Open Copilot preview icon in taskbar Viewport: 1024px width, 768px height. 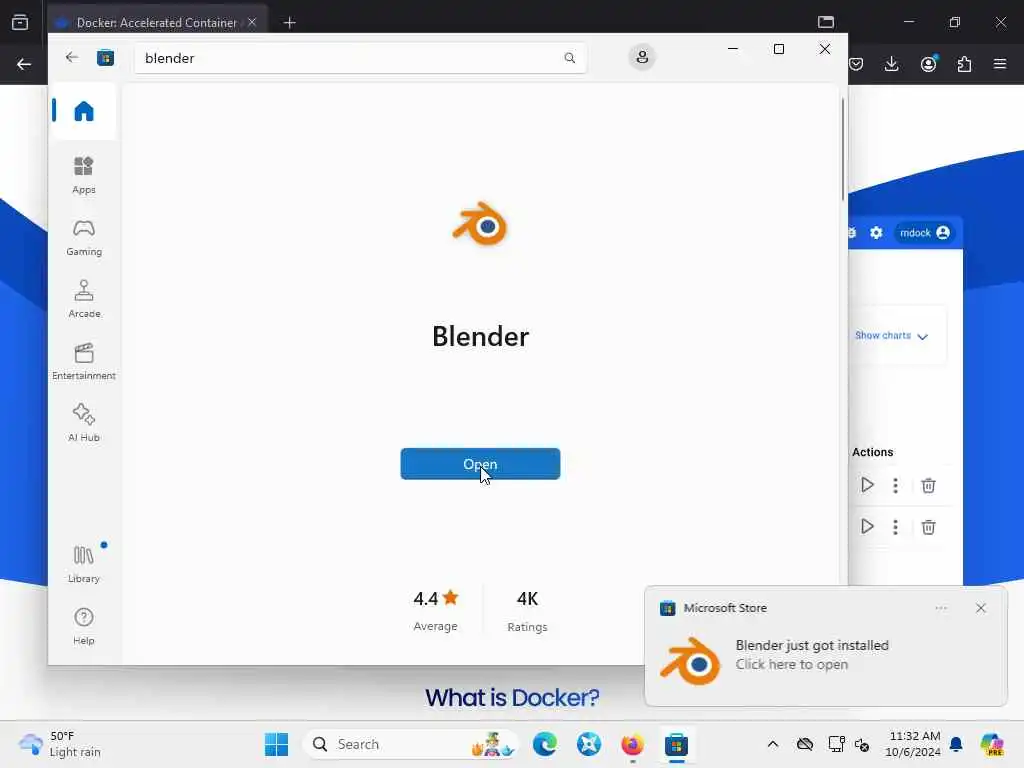[x=992, y=744]
